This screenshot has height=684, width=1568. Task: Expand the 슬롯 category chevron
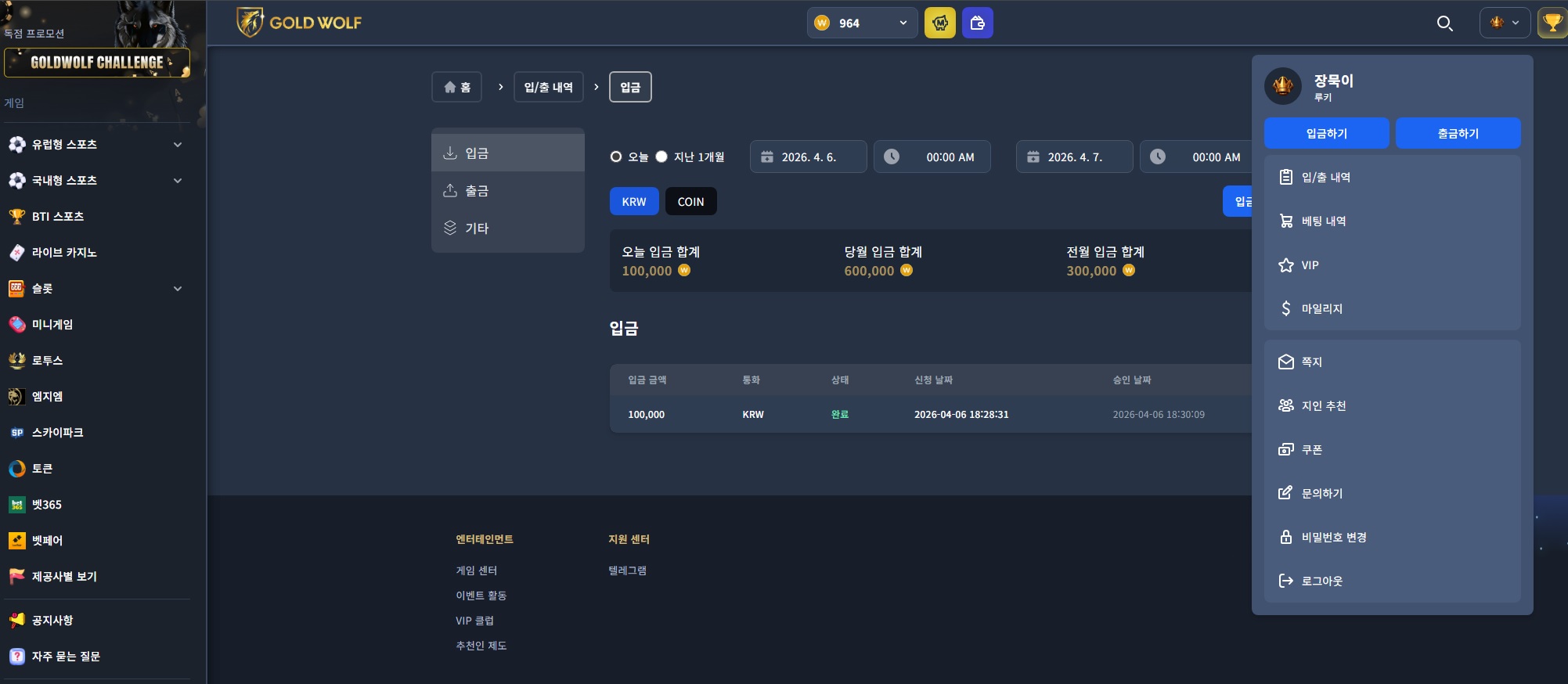pyautogui.click(x=178, y=289)
